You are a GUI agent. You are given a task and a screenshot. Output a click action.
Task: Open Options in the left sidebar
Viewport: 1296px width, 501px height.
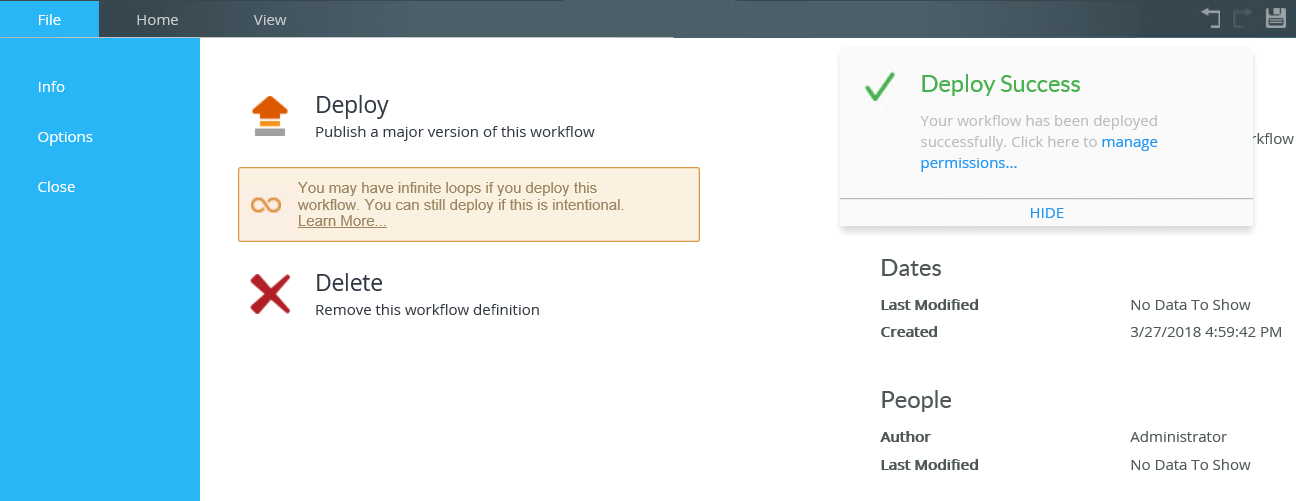pos(65,137)
